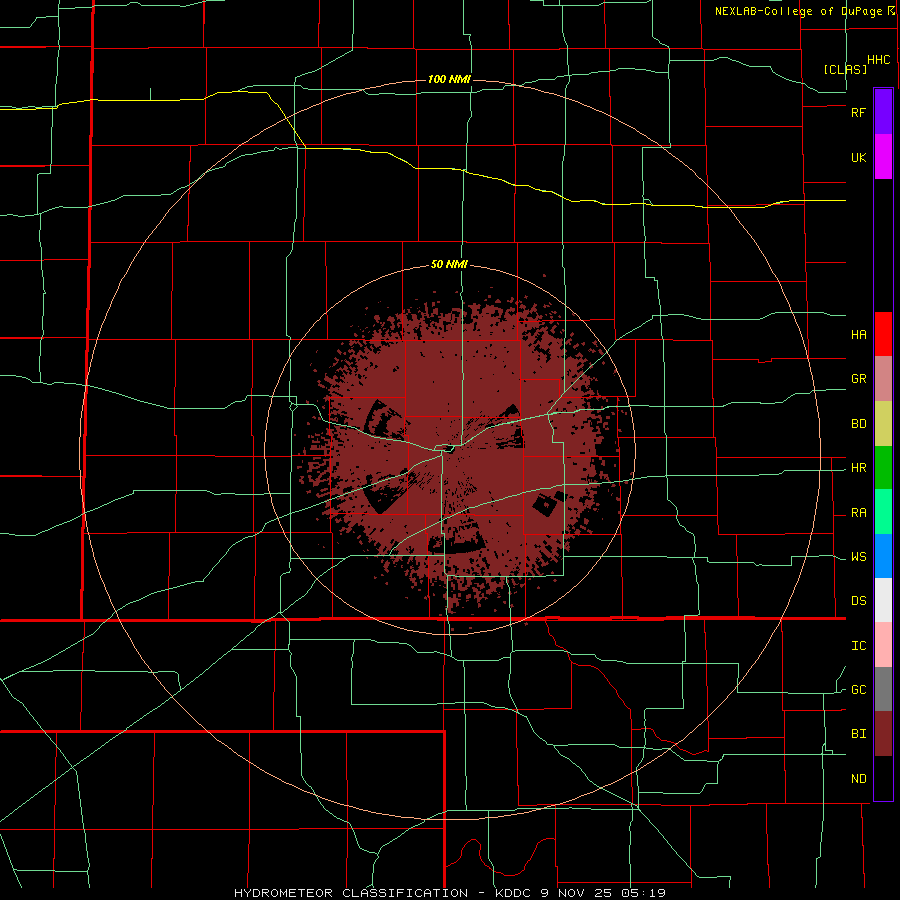Click the WS blue legend swatch
This screenshot has height=900, width=900.
(x=883, y=556)
